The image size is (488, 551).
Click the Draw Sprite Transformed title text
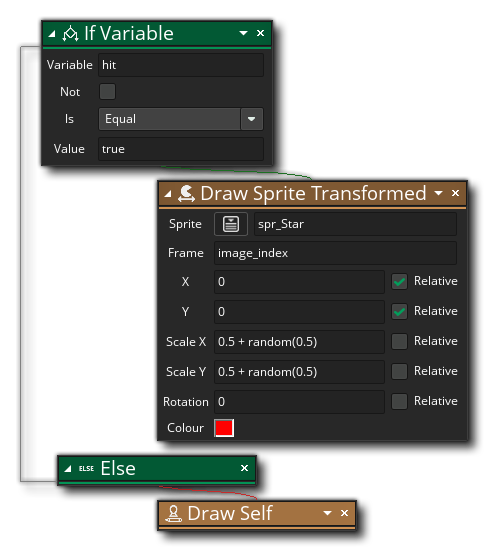click(x=313, y=194)
